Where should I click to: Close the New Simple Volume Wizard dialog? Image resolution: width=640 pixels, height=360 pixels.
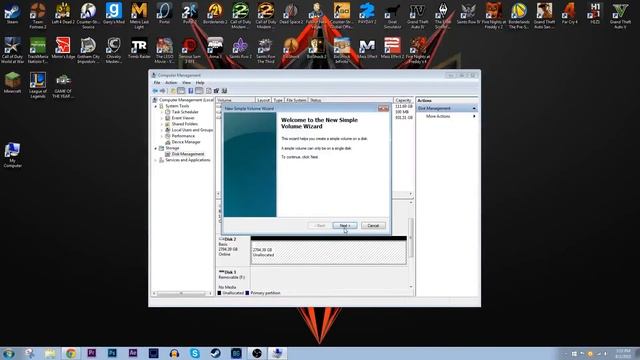(383, 108)
